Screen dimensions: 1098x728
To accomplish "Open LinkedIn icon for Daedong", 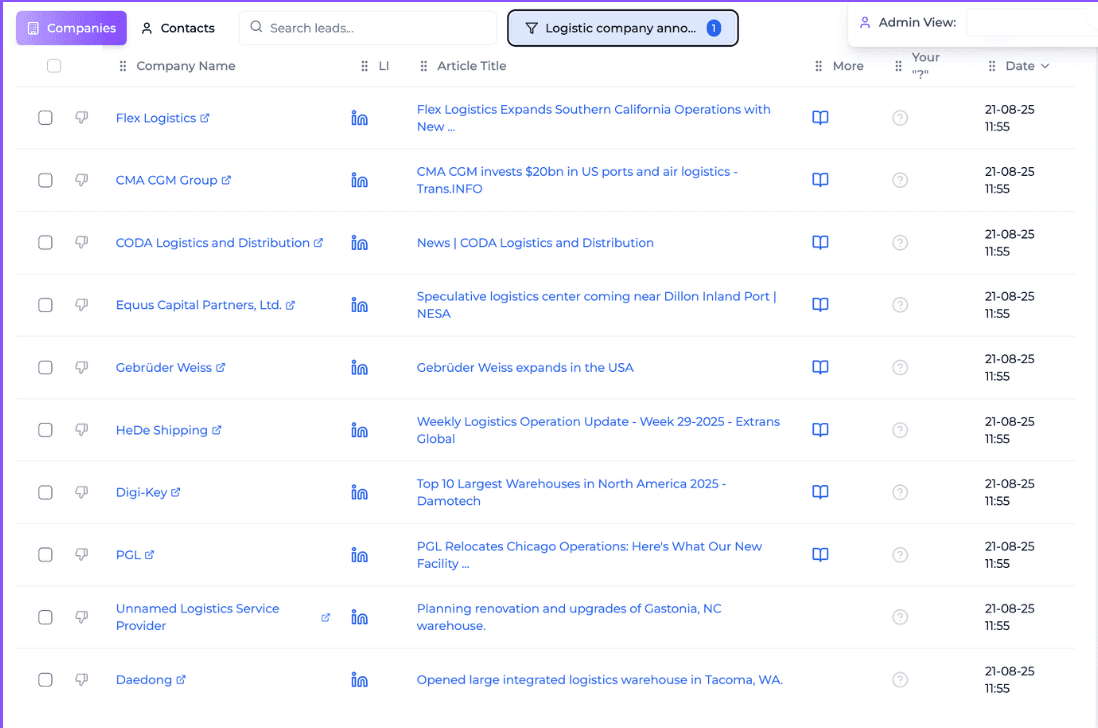I will [360, 680].
